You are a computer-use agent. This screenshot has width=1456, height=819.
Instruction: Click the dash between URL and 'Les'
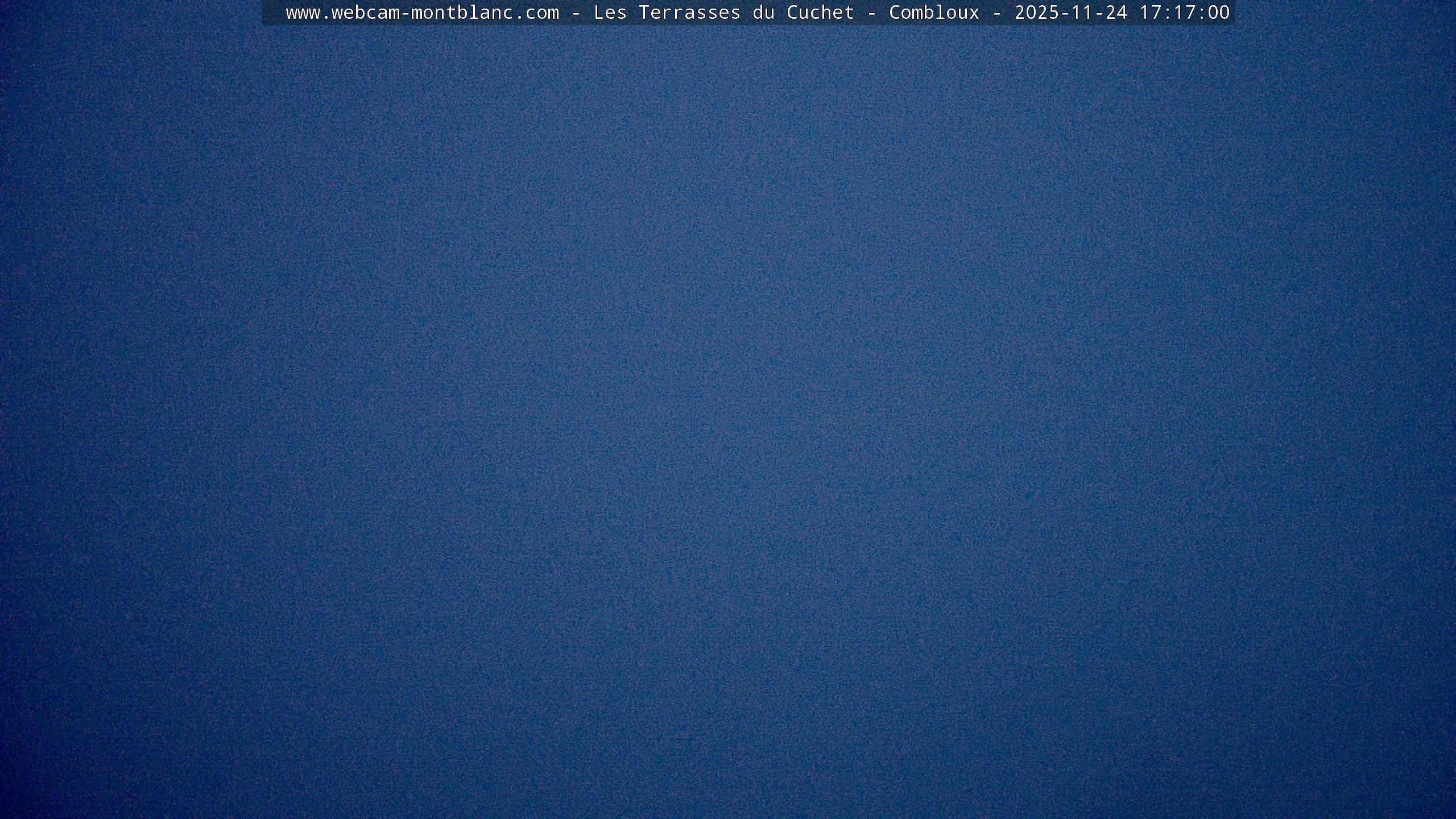[x=576, y=13]
